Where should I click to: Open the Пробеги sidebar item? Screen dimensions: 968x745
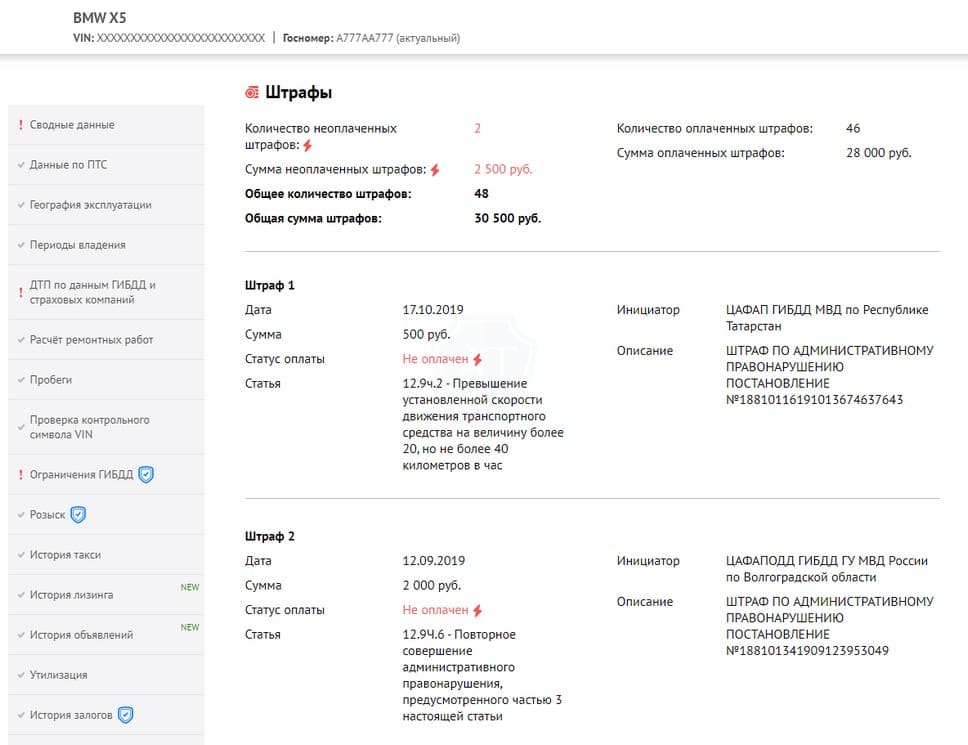point(106,380)
